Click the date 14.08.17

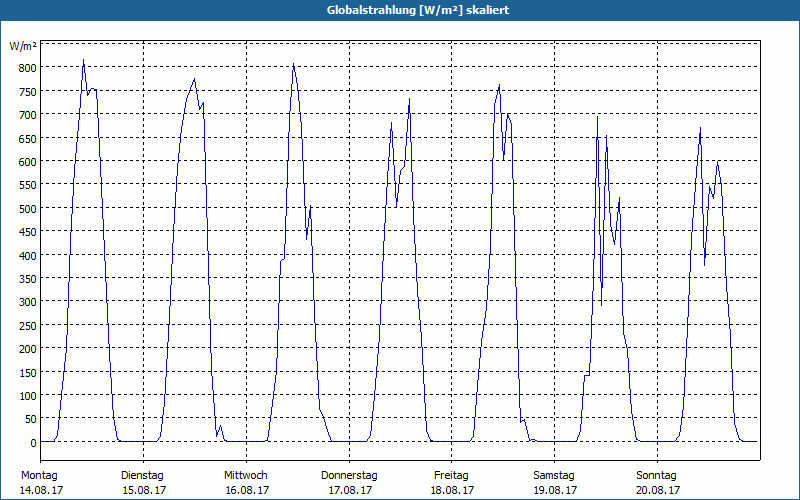[x=41, y=490]
